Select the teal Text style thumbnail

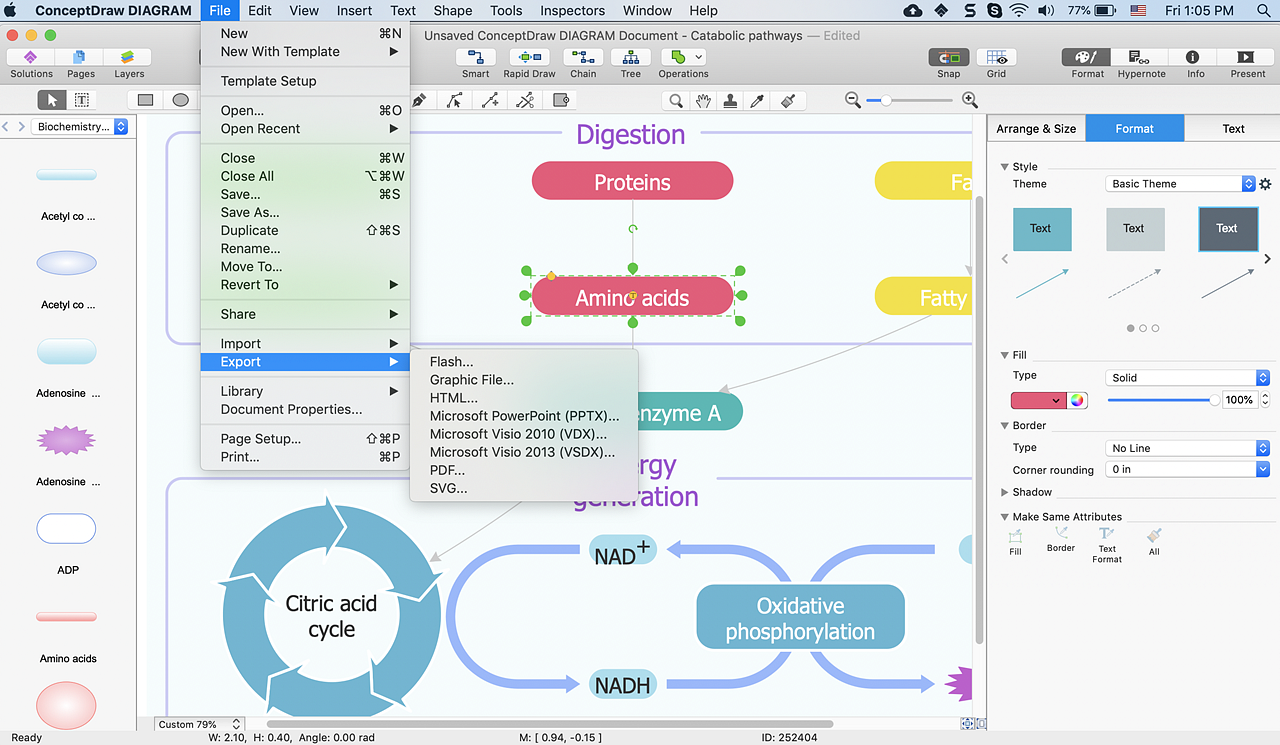[1041, 229]
